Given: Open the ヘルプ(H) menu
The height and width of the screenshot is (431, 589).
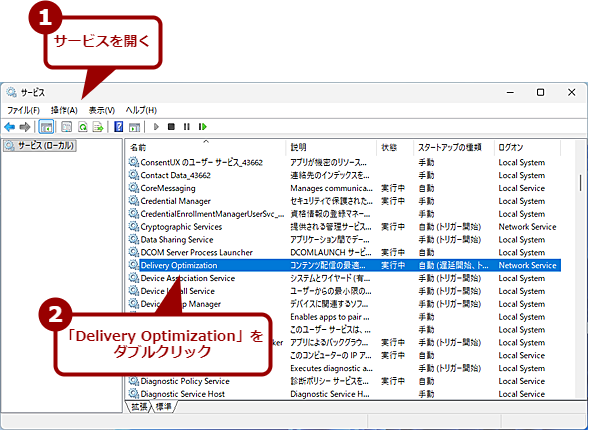Looking at the screenshot, I should pos(141,110).
